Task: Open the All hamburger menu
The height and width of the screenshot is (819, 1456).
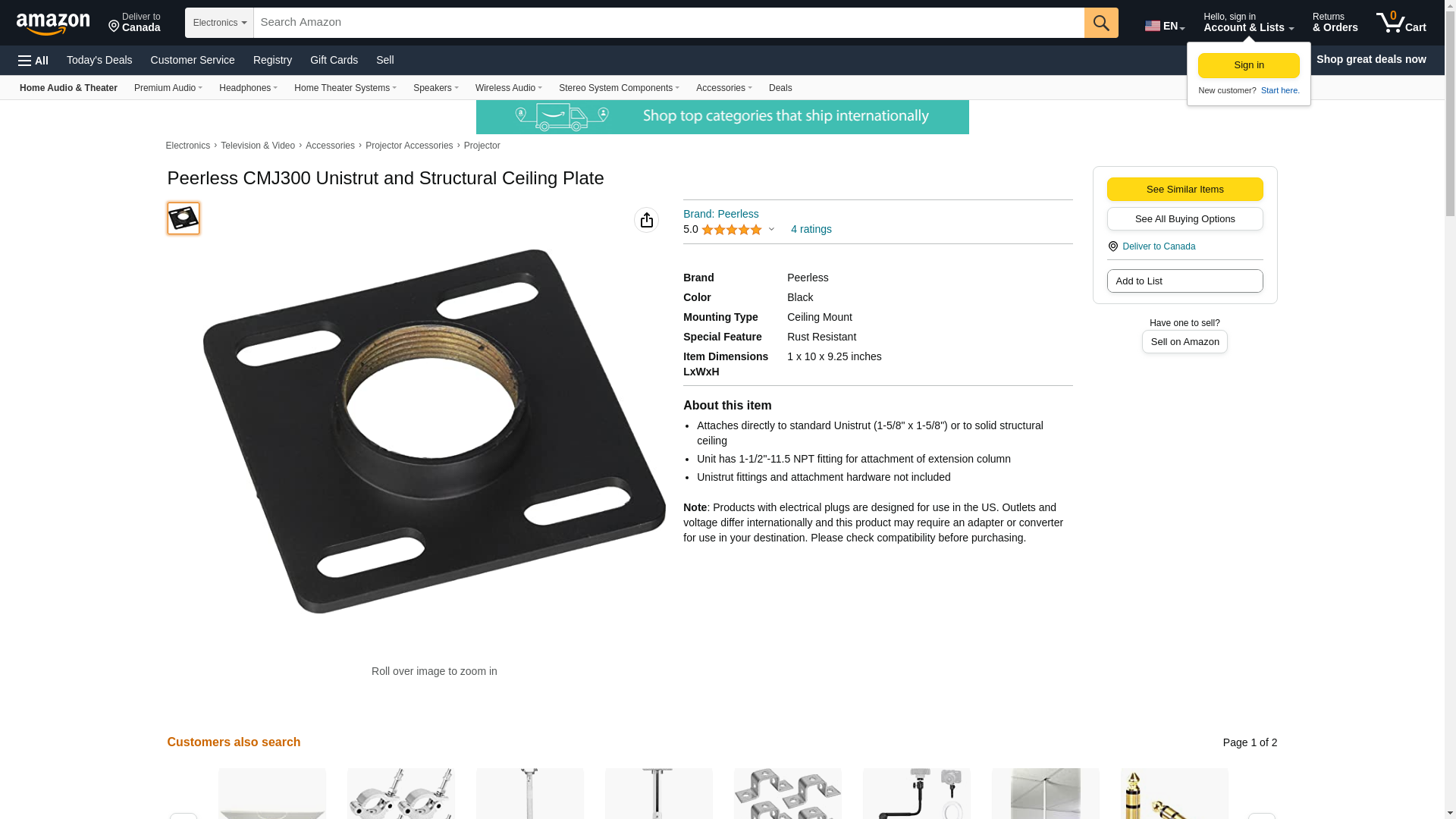Action: click(x=33, y=60)
